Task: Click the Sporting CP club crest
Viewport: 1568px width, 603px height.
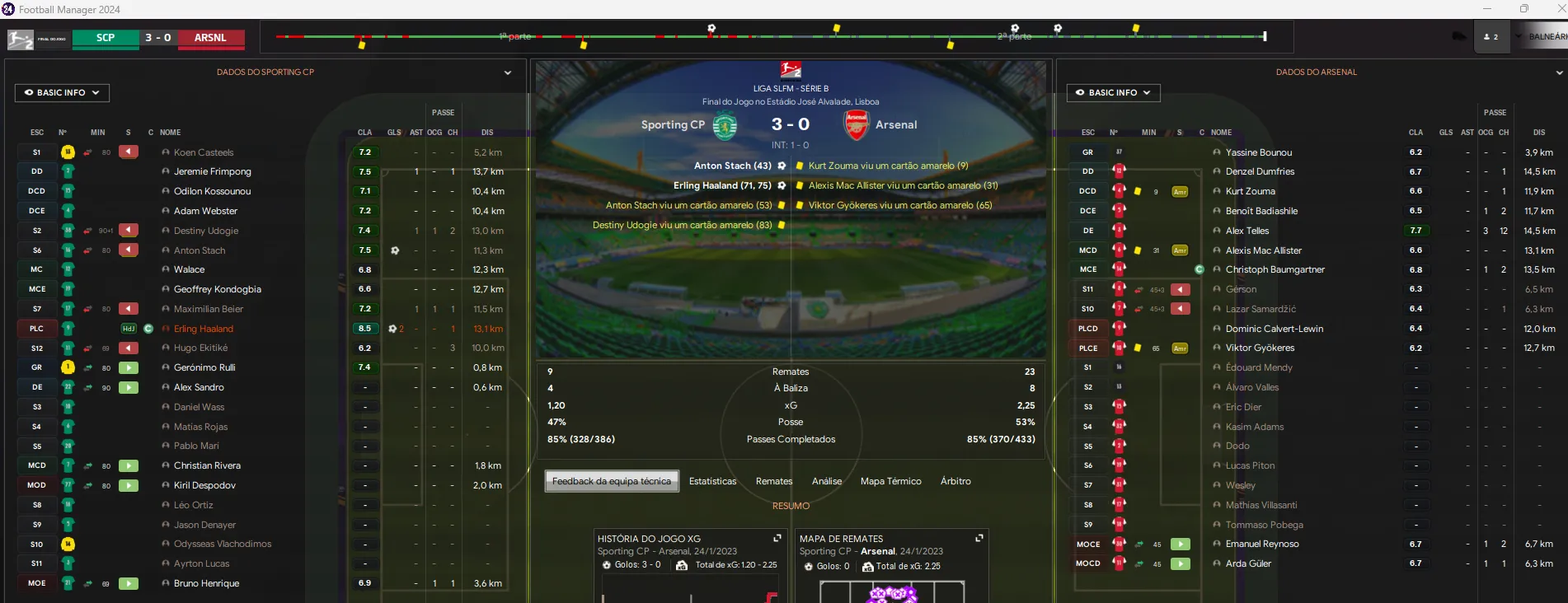Action: coord(725,125)
